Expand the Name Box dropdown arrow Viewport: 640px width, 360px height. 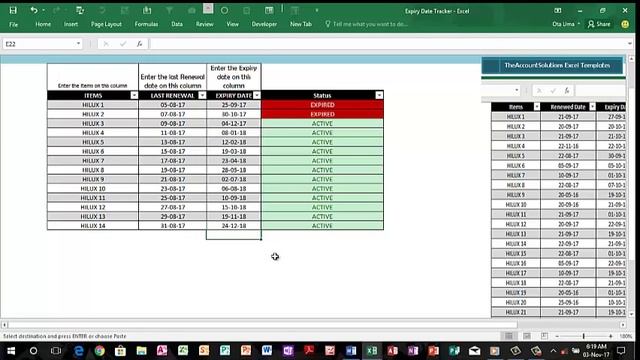[78, 43]
